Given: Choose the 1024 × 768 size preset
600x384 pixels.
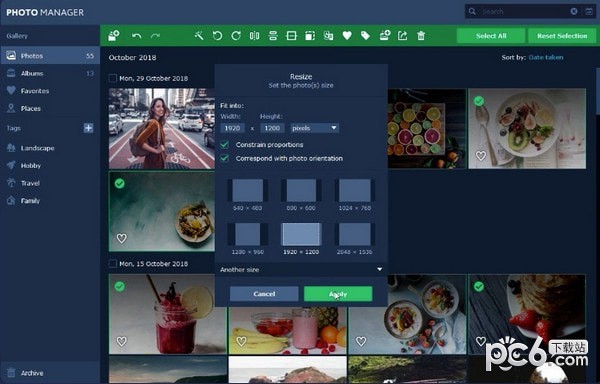Looking at the screenshot, I should point(355,195).
